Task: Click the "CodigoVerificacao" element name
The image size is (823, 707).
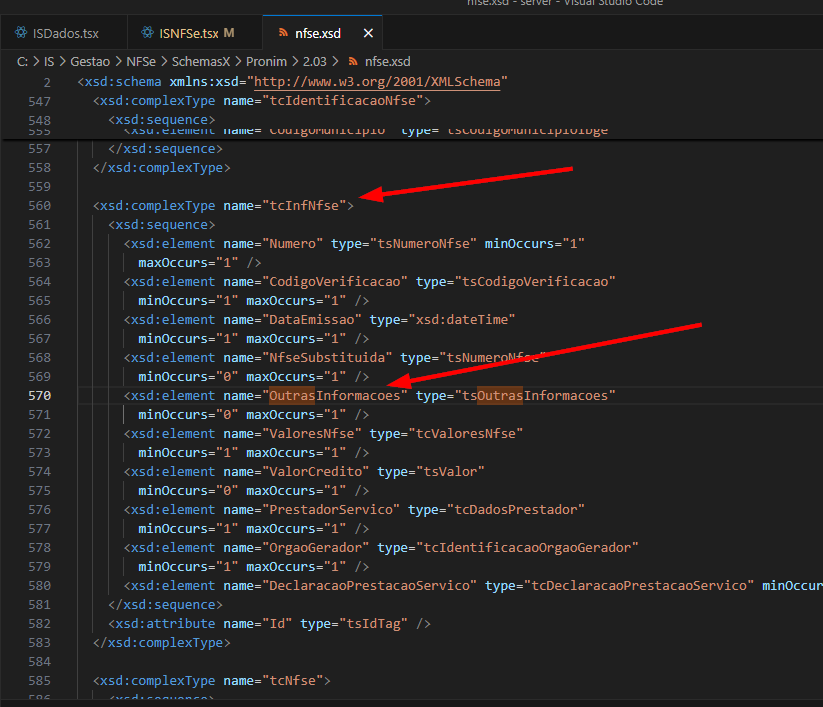Action: (334, 282)
